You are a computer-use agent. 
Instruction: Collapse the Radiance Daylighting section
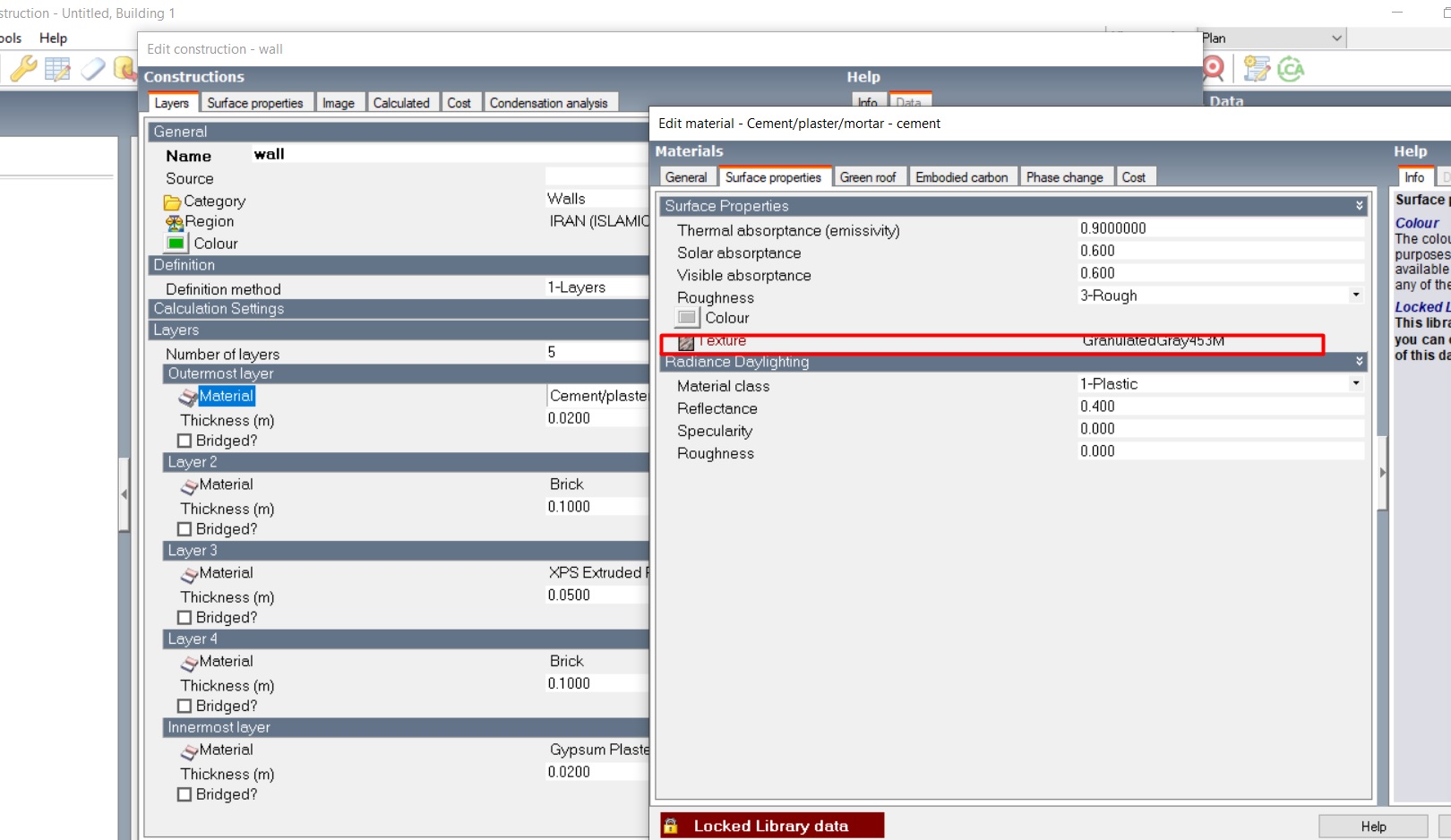(x=1360, y=362)
